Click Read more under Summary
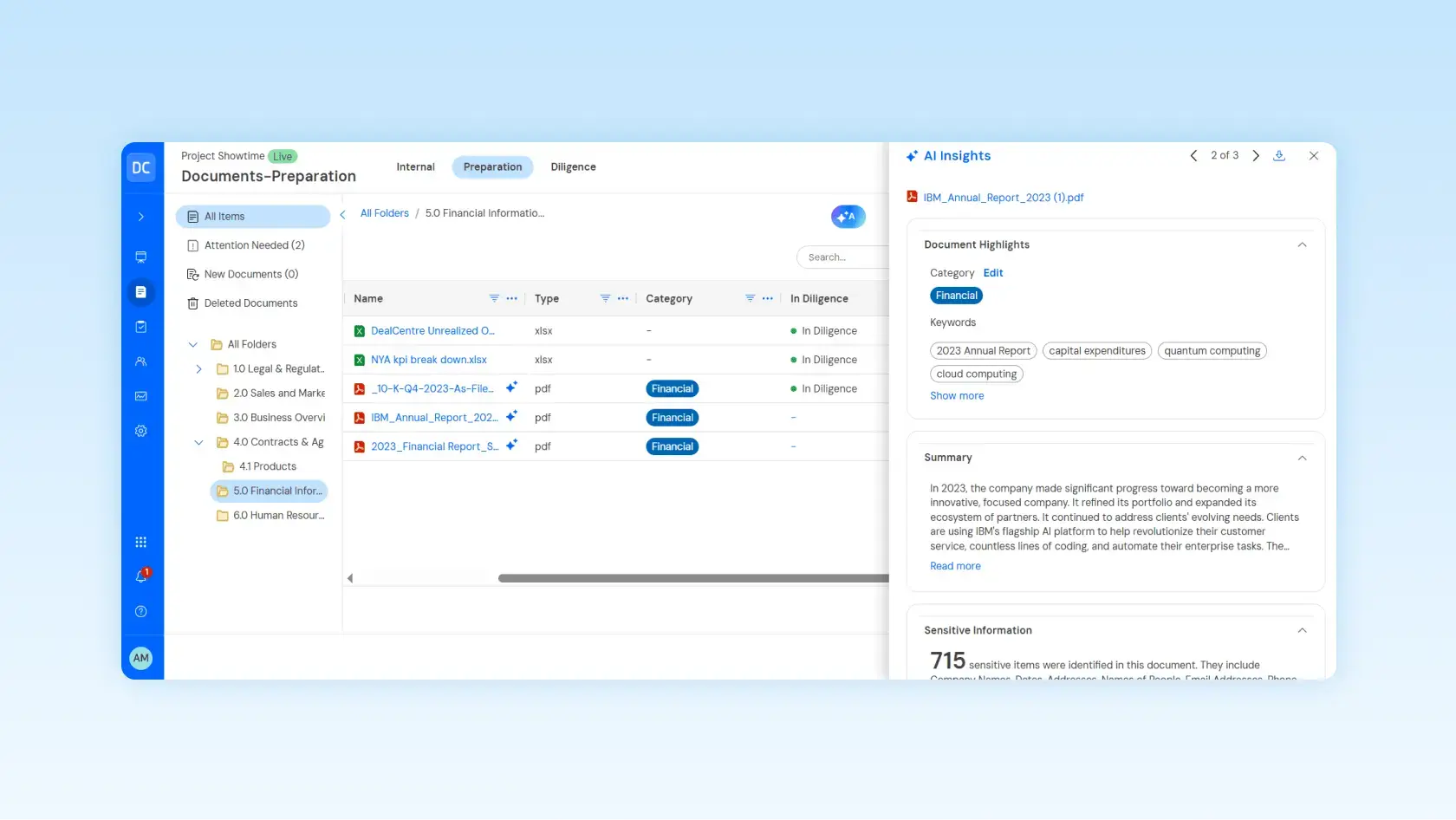1456x820 pixels. coord(955,566)
